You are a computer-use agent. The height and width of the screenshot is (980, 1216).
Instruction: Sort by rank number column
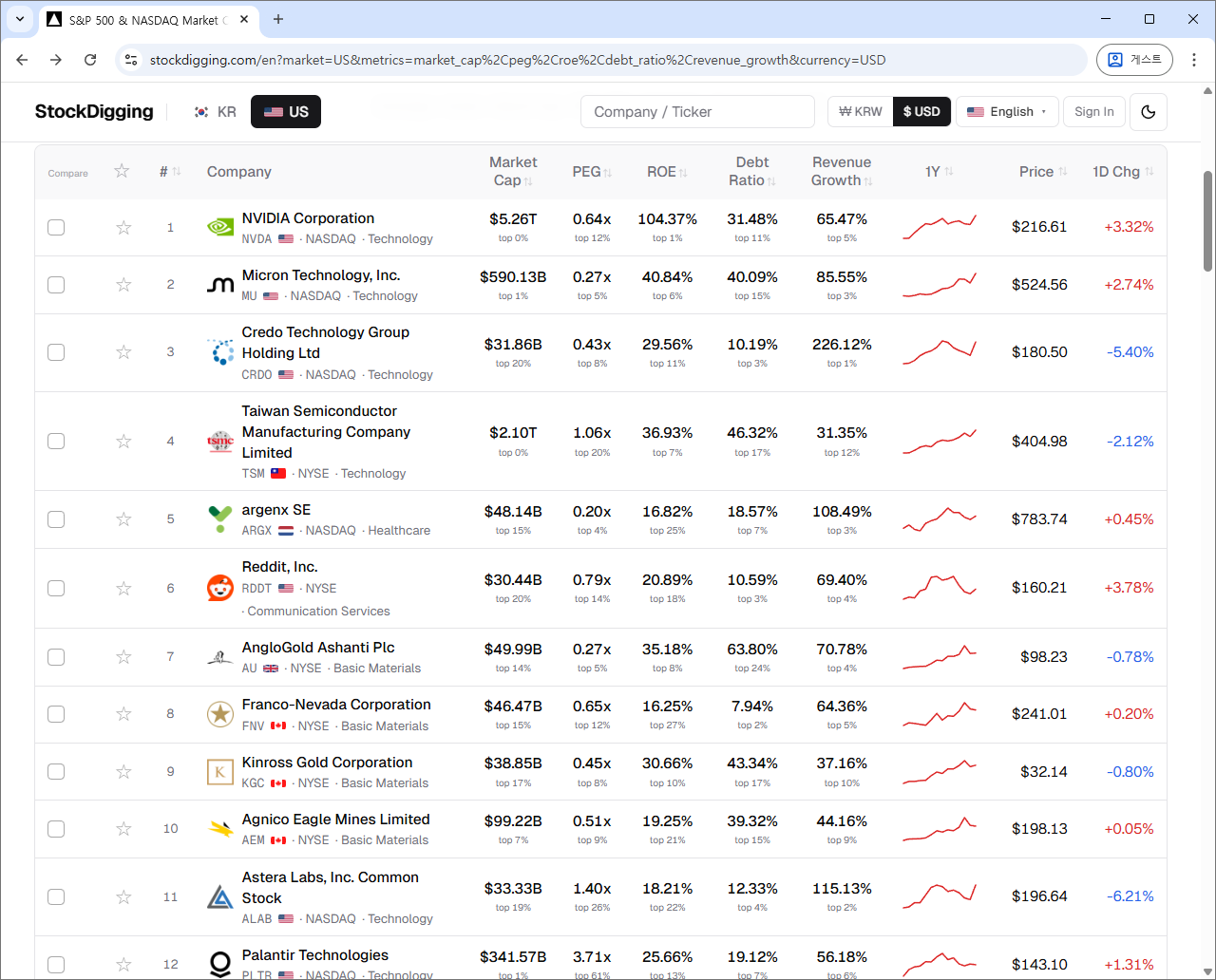(x=170, y=172)
